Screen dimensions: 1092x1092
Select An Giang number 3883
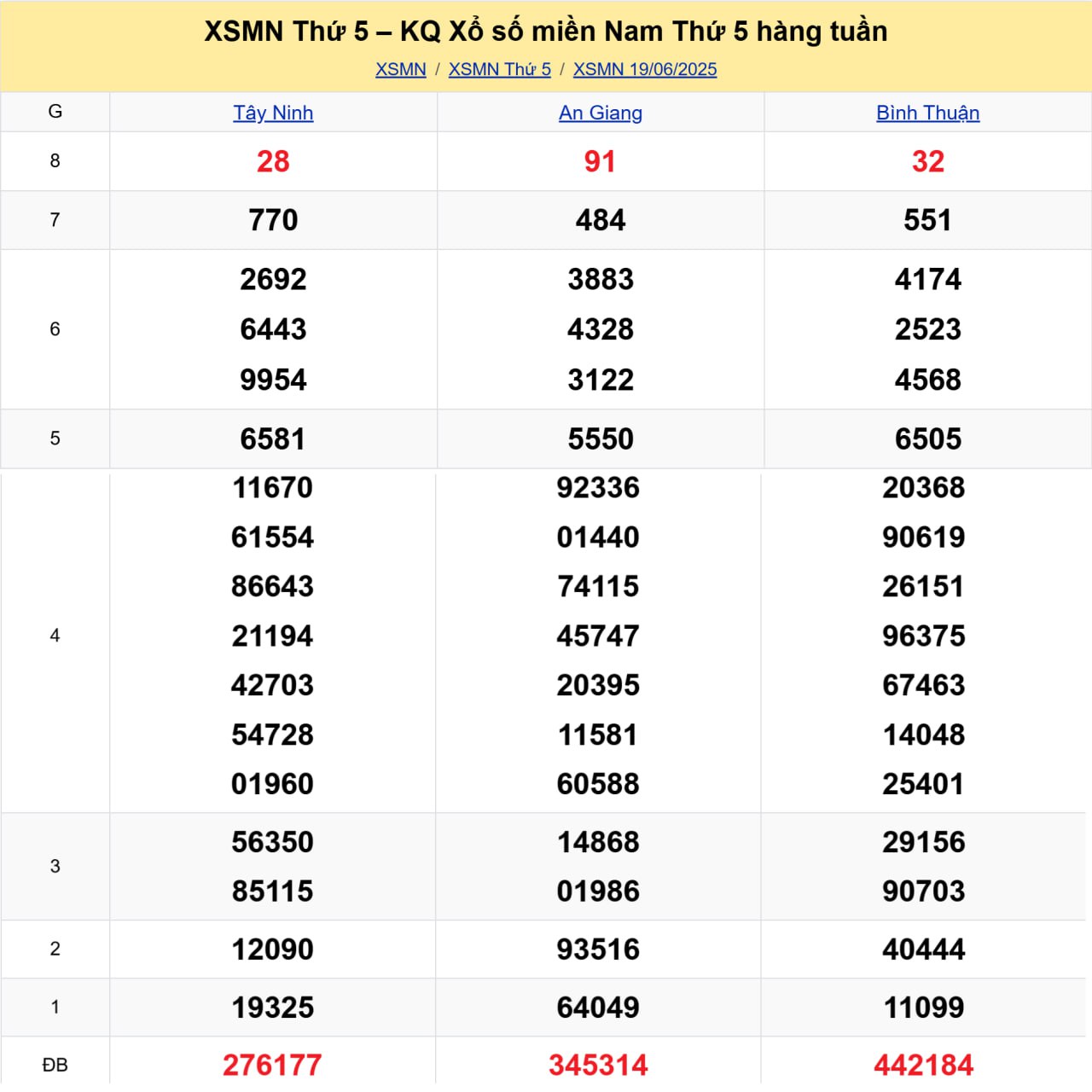pyautogui.click(x=601, y=279)
